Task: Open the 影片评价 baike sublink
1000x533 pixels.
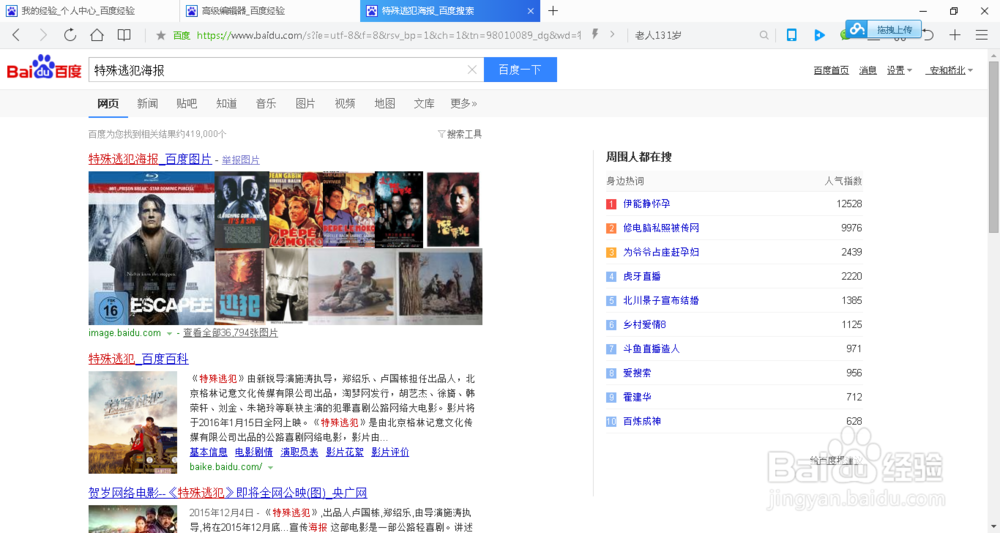Action: [390, 452]
